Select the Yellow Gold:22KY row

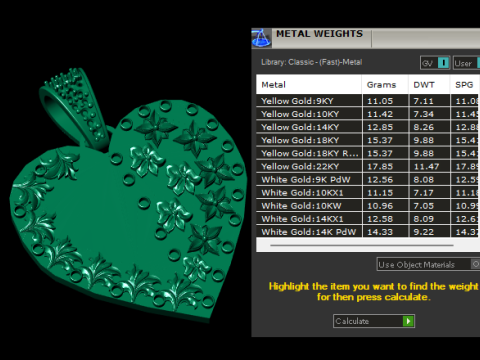368,166
